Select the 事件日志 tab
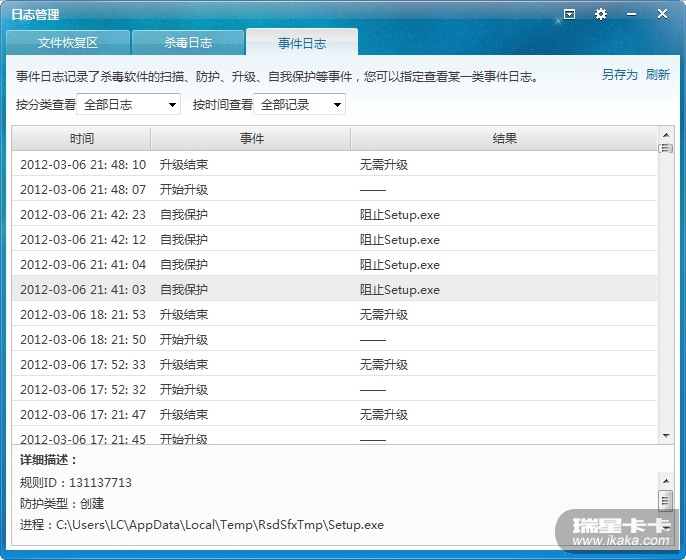Image resolution: width=686 pixels, height=560 pixels. click(x=302, y=42)
